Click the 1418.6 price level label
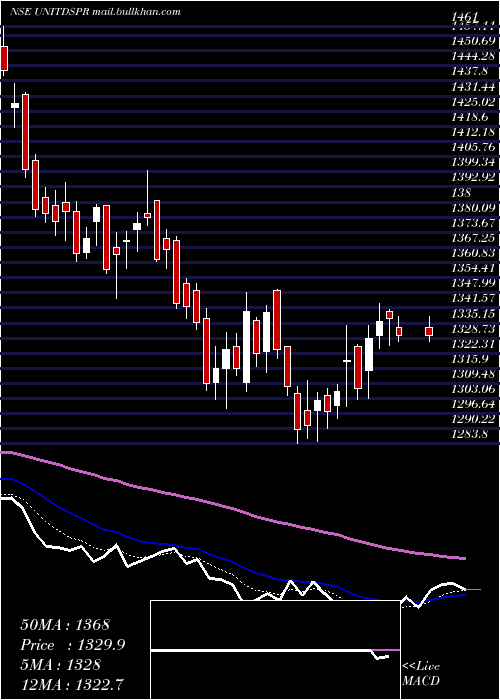The width and height of the screenshot is (500, 700). [470, 117]
